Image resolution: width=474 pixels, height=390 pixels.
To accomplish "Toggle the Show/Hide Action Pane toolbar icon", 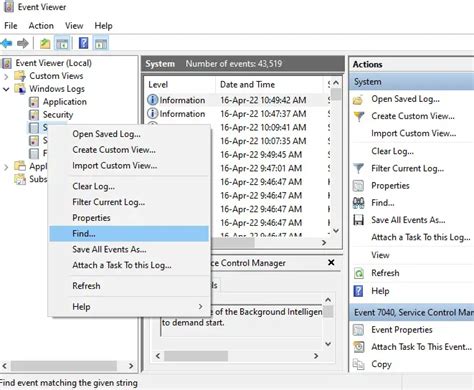I will tap(101, 43).
